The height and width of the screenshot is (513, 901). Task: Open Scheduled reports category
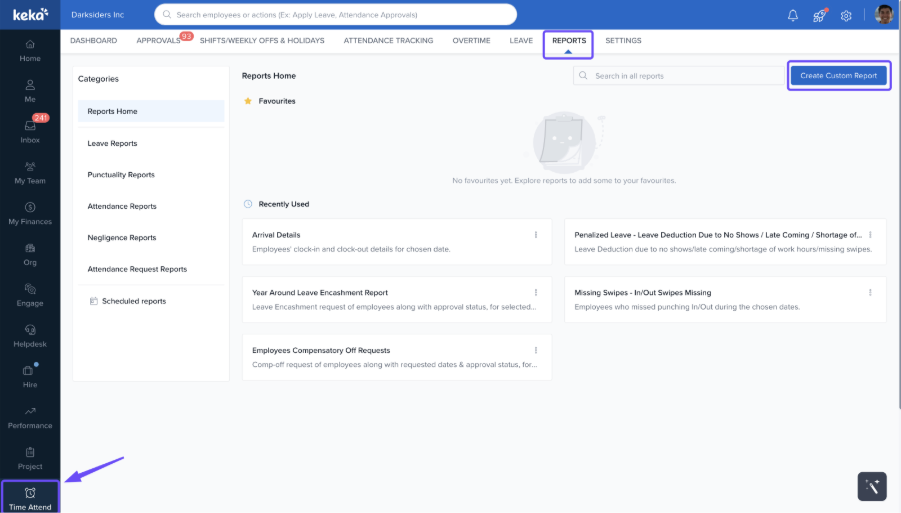click(x=133, y=301)
